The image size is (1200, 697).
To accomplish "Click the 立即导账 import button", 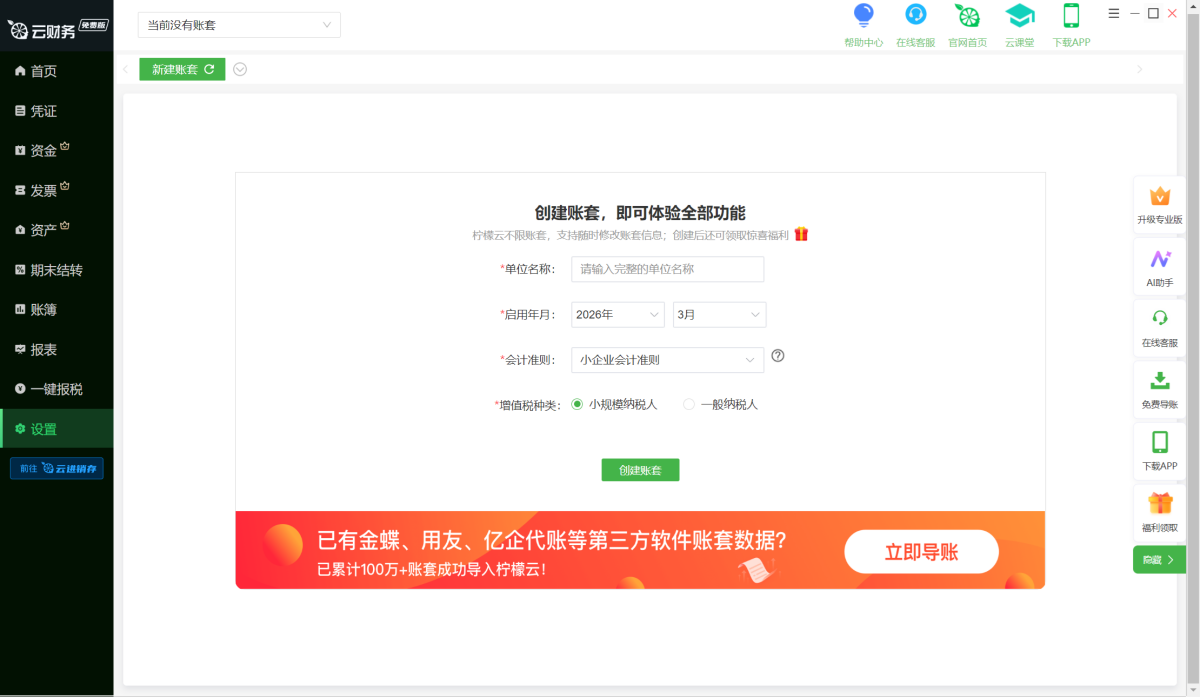I will [x=920, y=551].
